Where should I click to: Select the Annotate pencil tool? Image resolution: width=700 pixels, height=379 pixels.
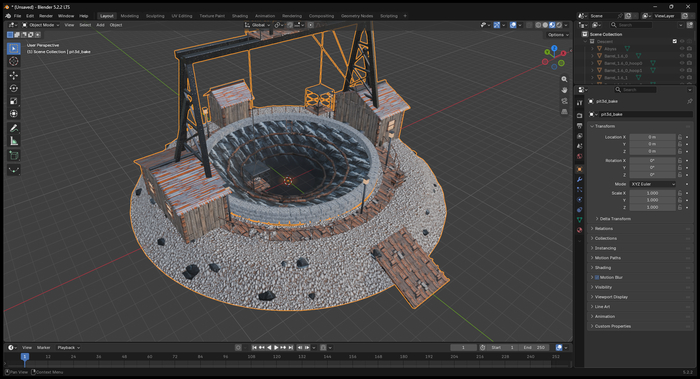[x=14, y=128]
